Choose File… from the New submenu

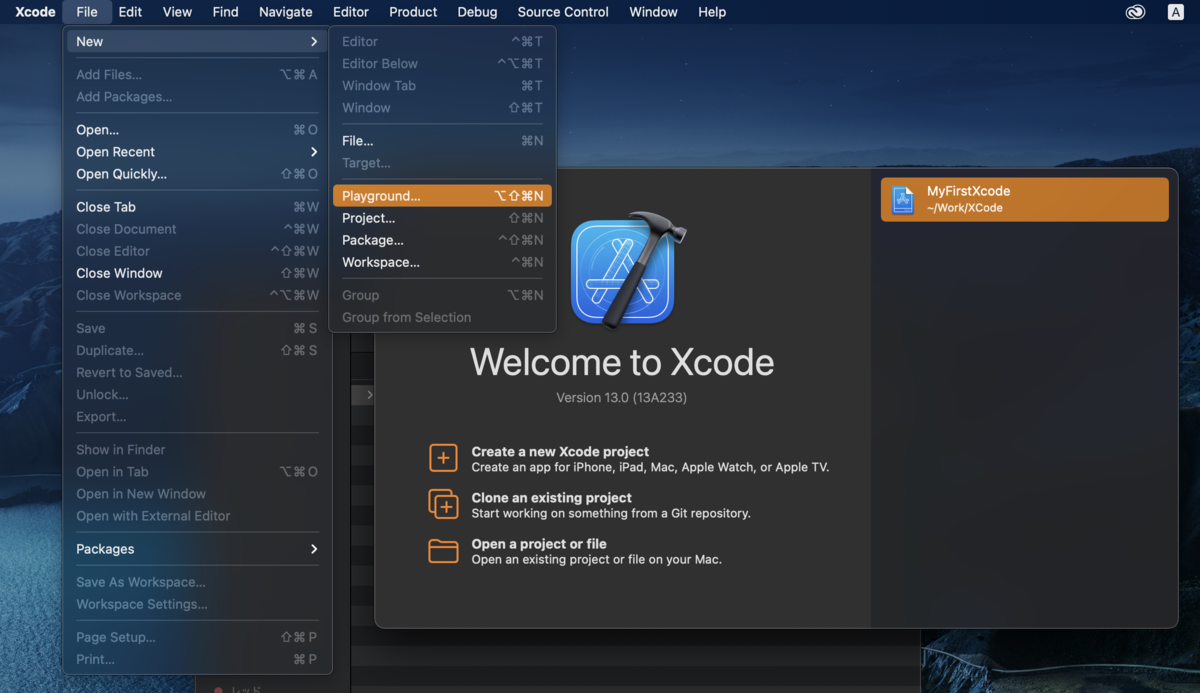coord(442,141)
